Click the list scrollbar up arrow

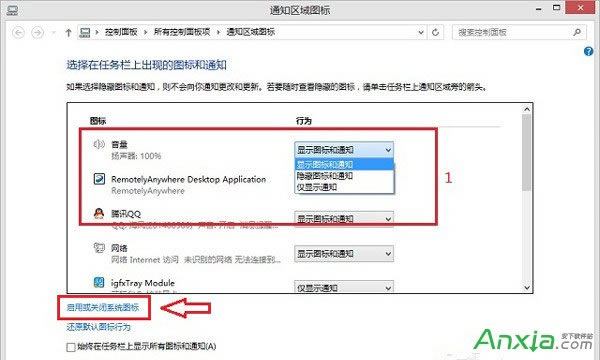527,109
